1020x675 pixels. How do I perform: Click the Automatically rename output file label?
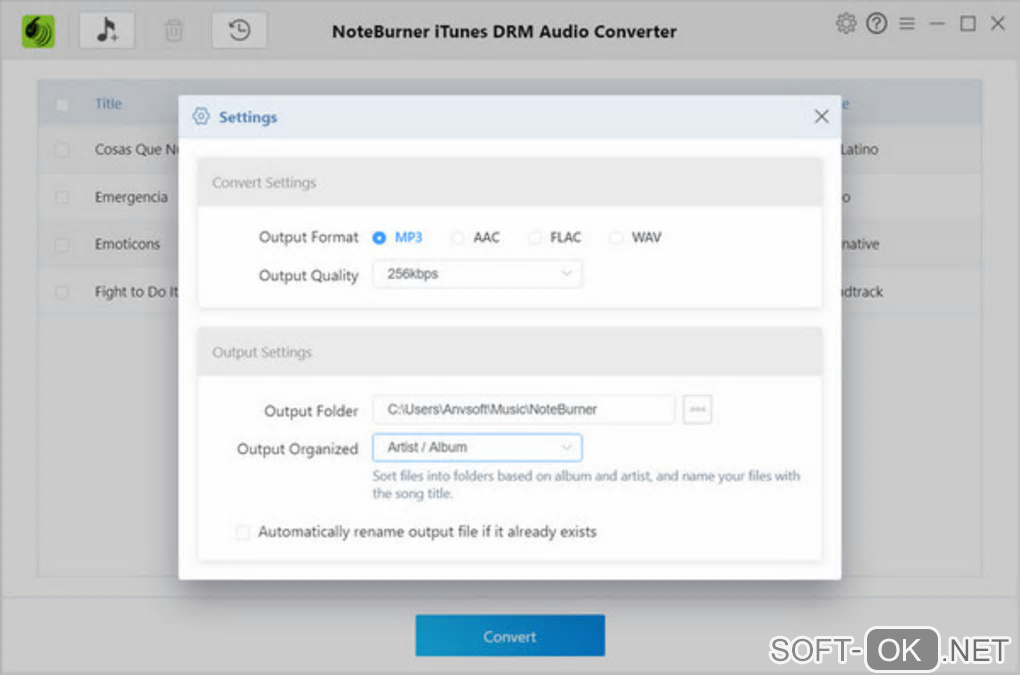pos(427,532)
